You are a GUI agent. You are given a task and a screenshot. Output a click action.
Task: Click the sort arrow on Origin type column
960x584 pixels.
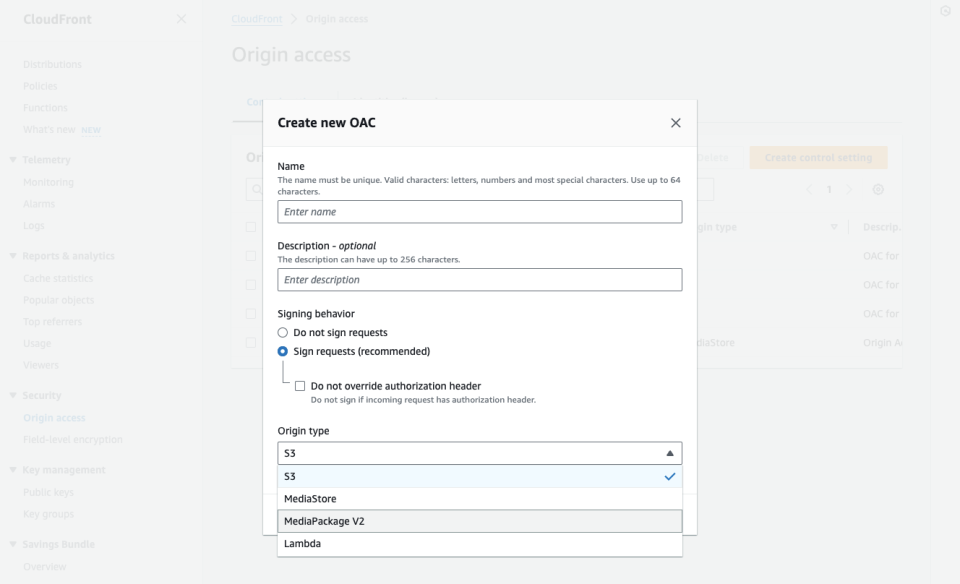[x=834, y=227]
